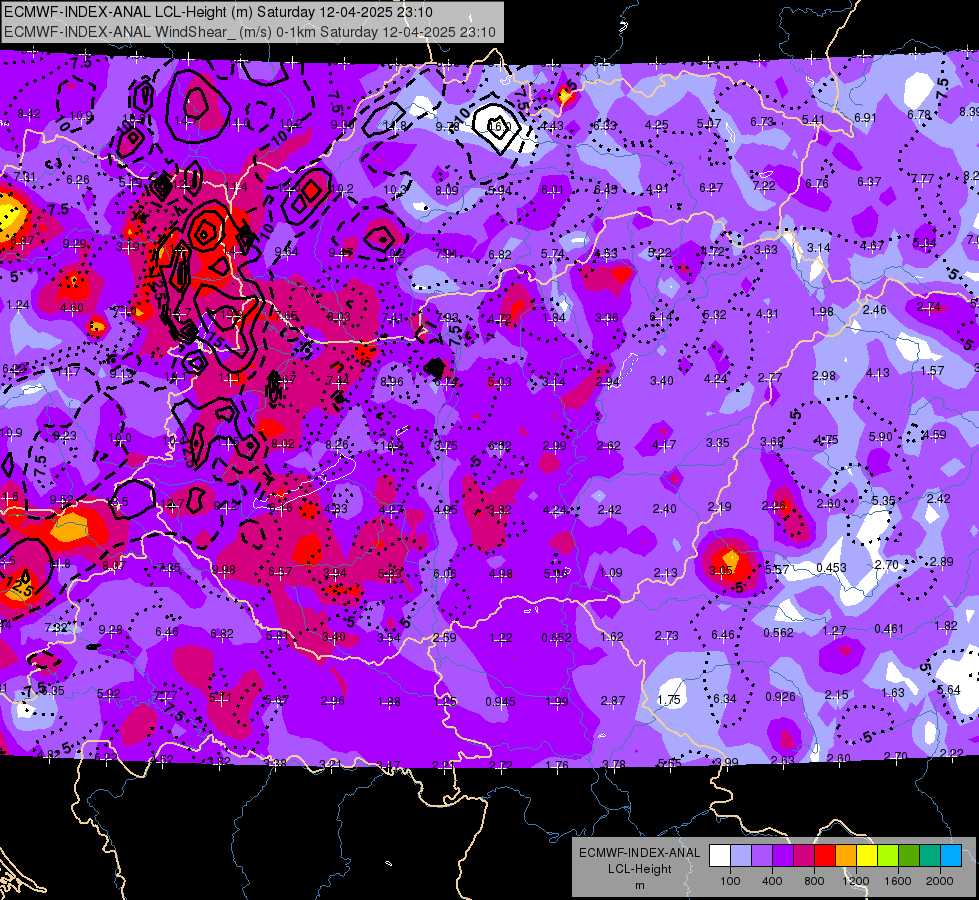Click the dark green legend swatch
Screen dimensions: 979x900
pos(908,856)
